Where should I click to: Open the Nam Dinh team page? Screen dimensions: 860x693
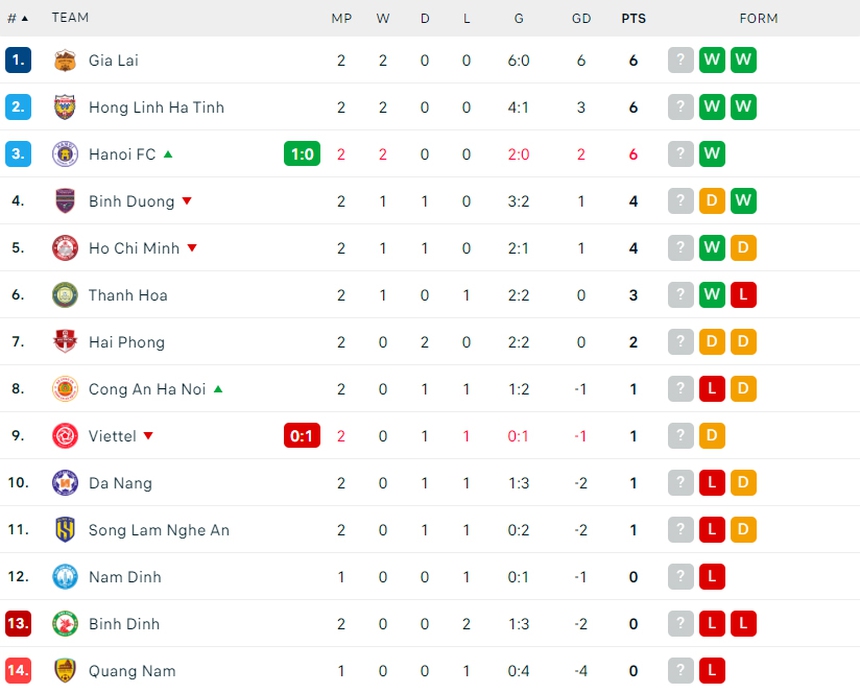click(x=125, y=577)
